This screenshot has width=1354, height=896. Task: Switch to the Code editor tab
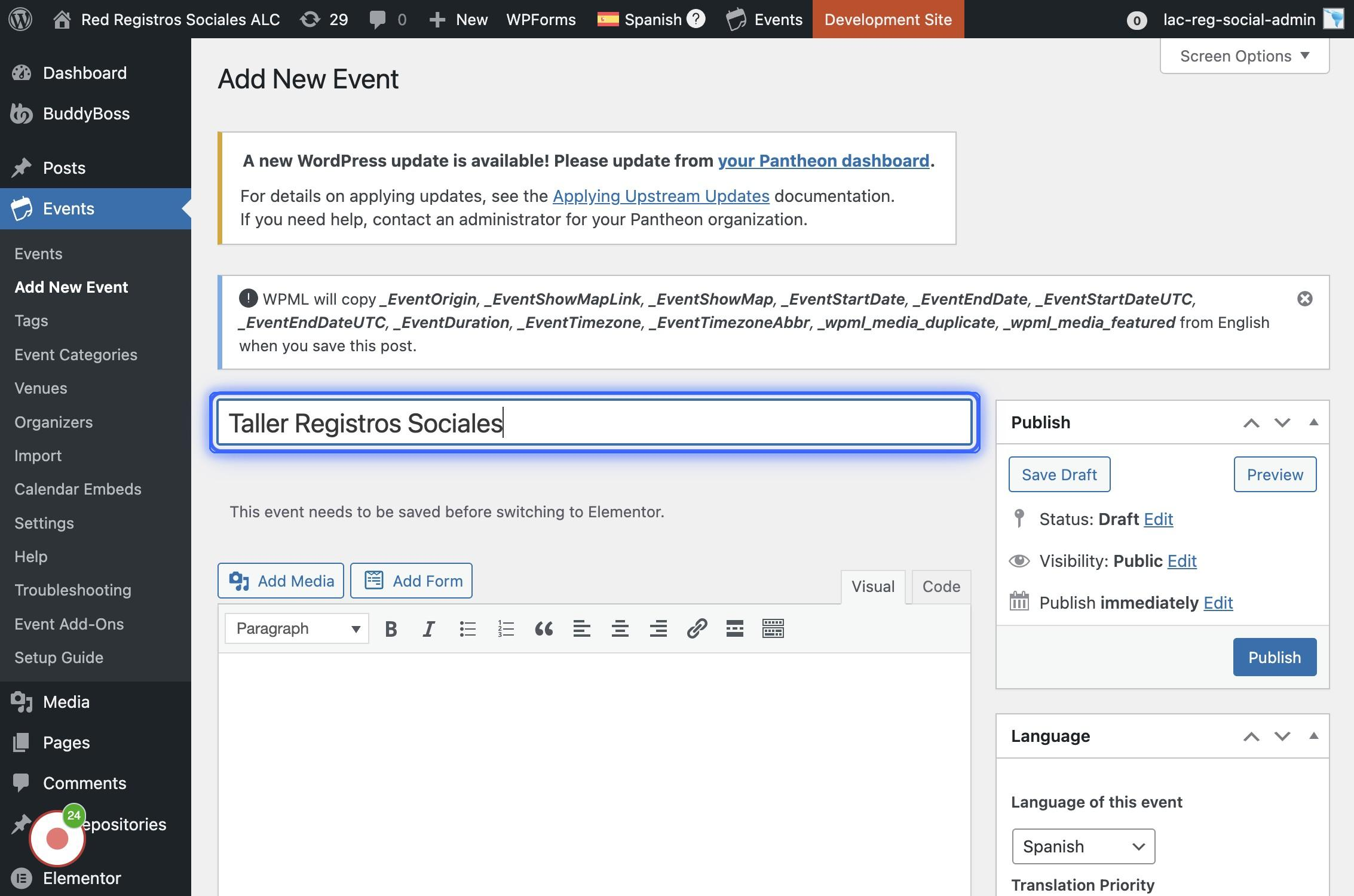(x=941, y=587)
